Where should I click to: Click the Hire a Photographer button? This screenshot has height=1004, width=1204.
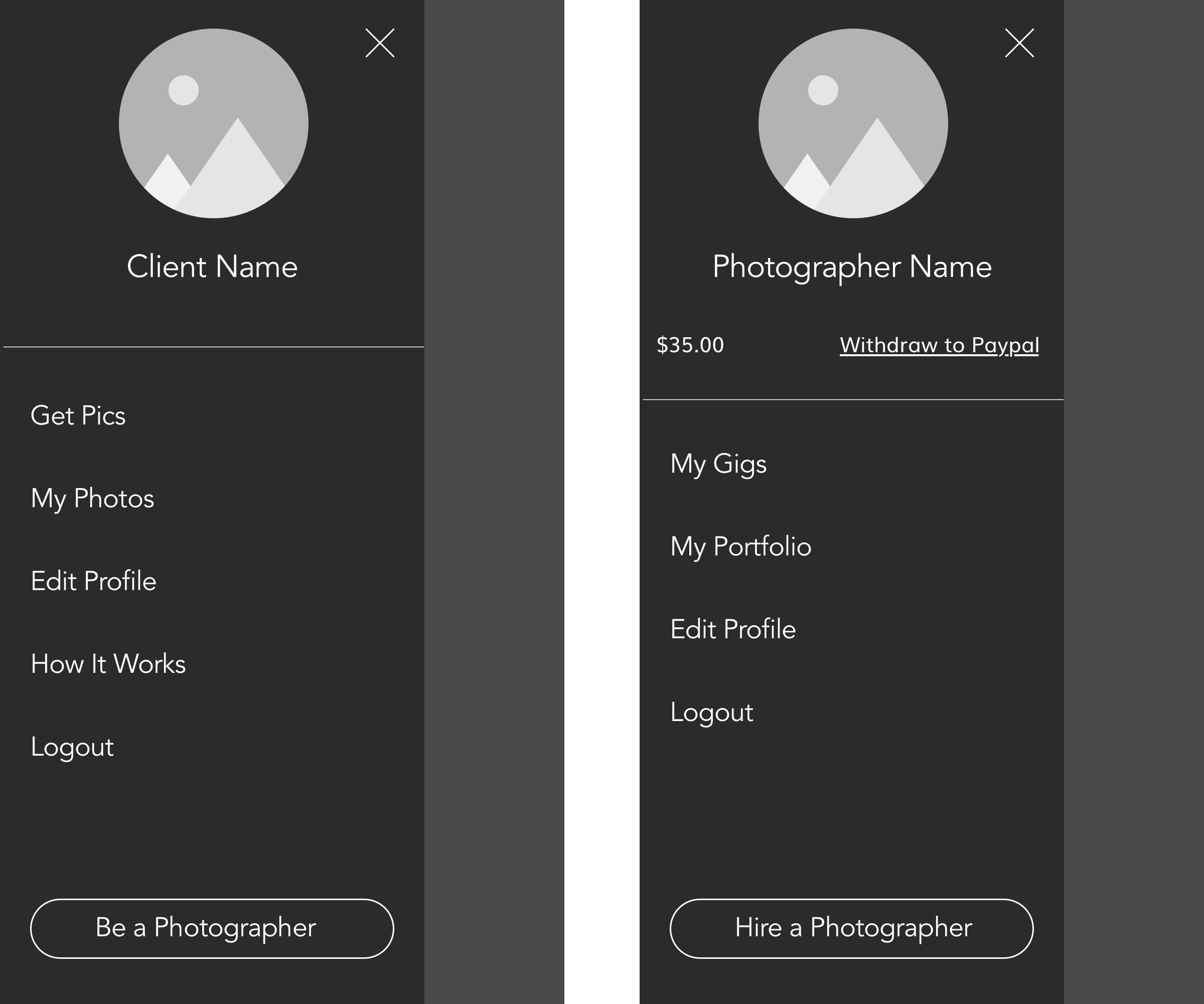[851, 928]
